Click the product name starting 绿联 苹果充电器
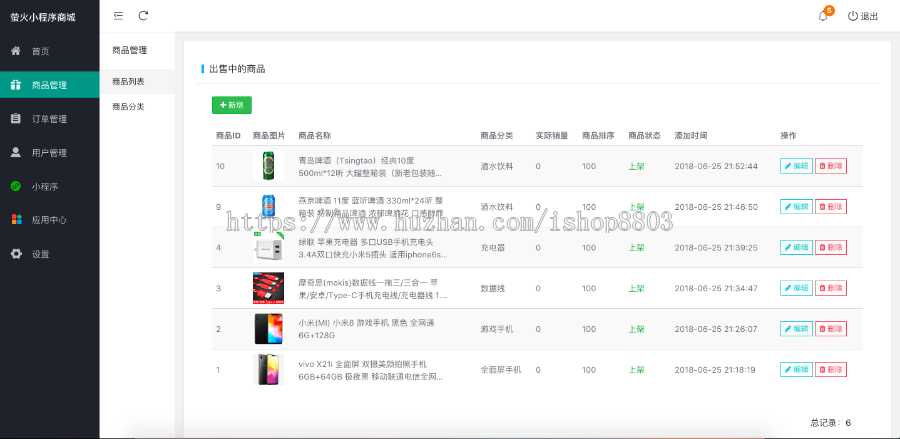Viewport: 900px width, 439px height. pyautogui.click(x=373, y=248)
